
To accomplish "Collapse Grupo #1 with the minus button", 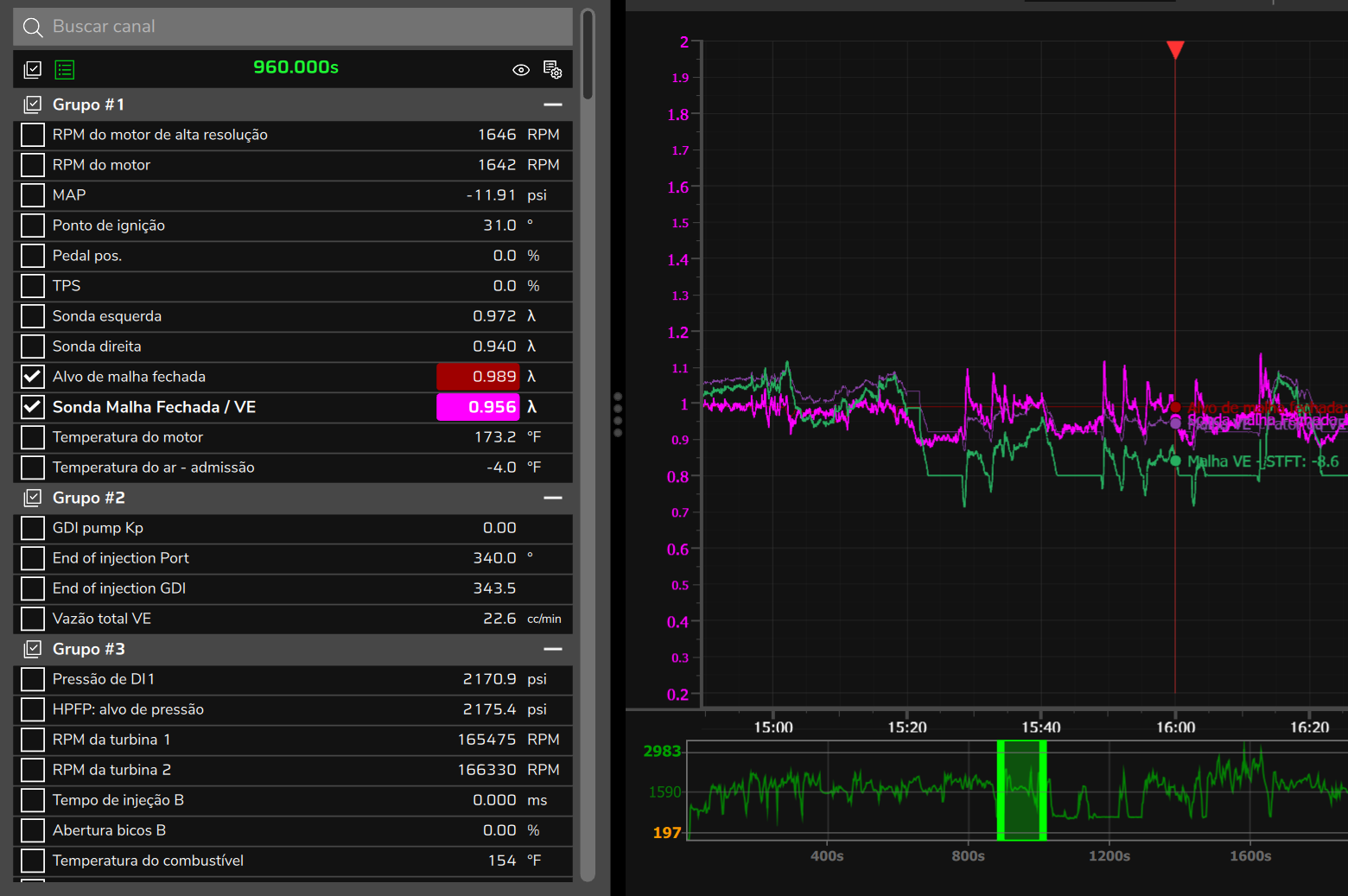I will tap(553, 105).
